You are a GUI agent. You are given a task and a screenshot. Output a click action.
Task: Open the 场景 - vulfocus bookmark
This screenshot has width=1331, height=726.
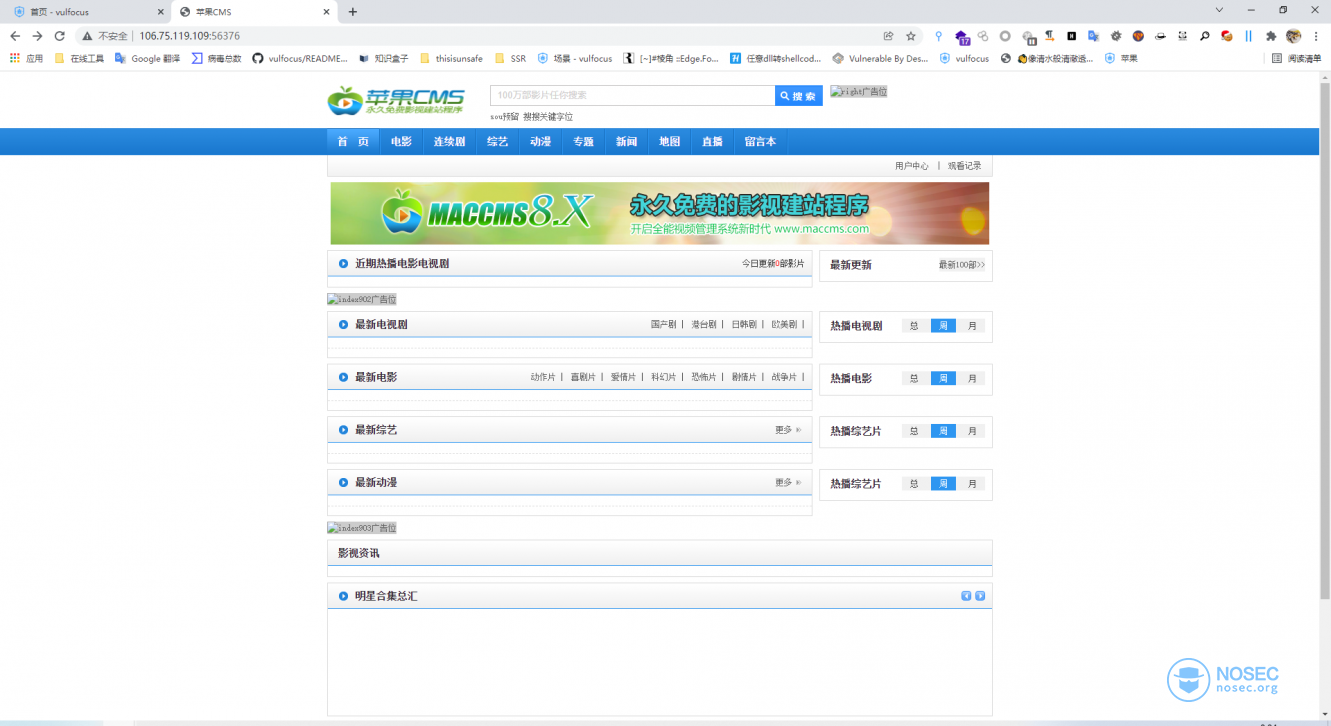pos(575,59)
